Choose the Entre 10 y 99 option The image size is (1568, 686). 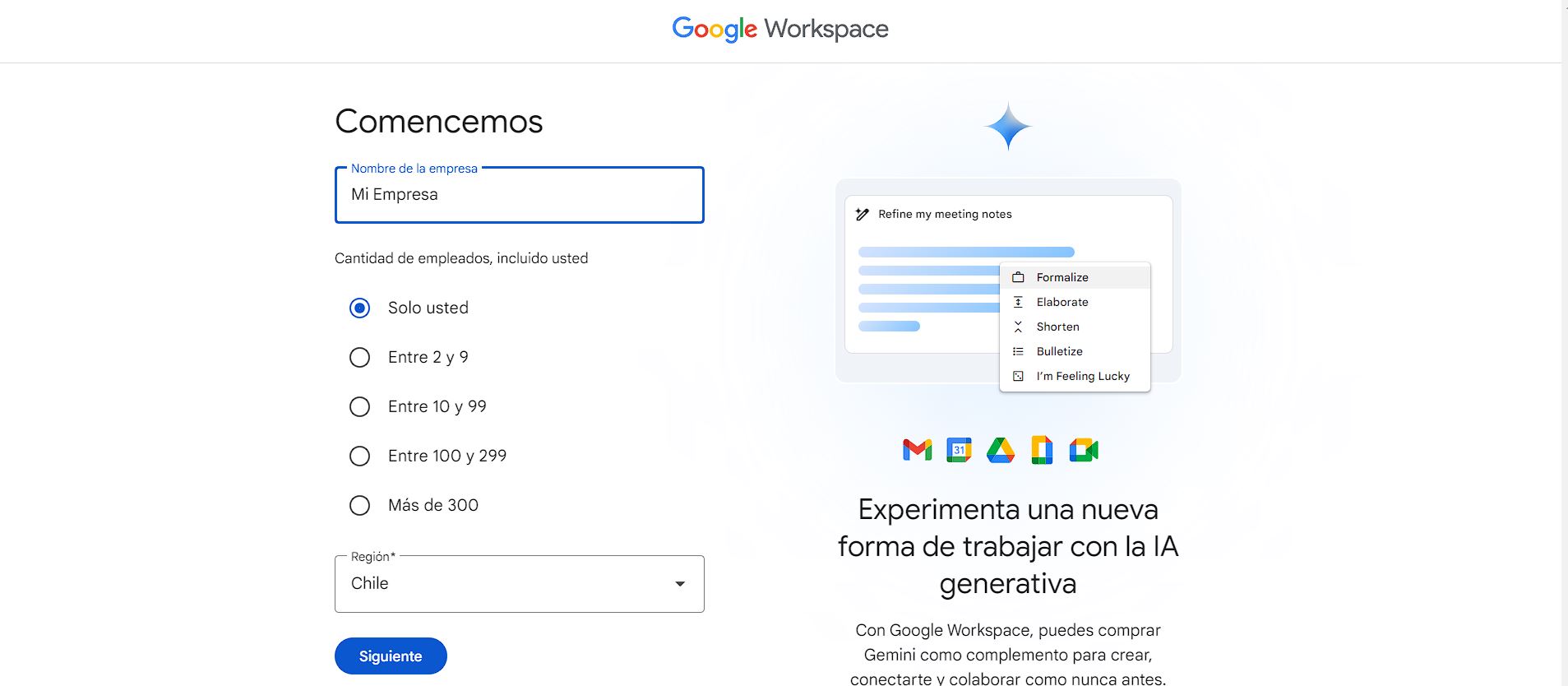click(359, 406)
